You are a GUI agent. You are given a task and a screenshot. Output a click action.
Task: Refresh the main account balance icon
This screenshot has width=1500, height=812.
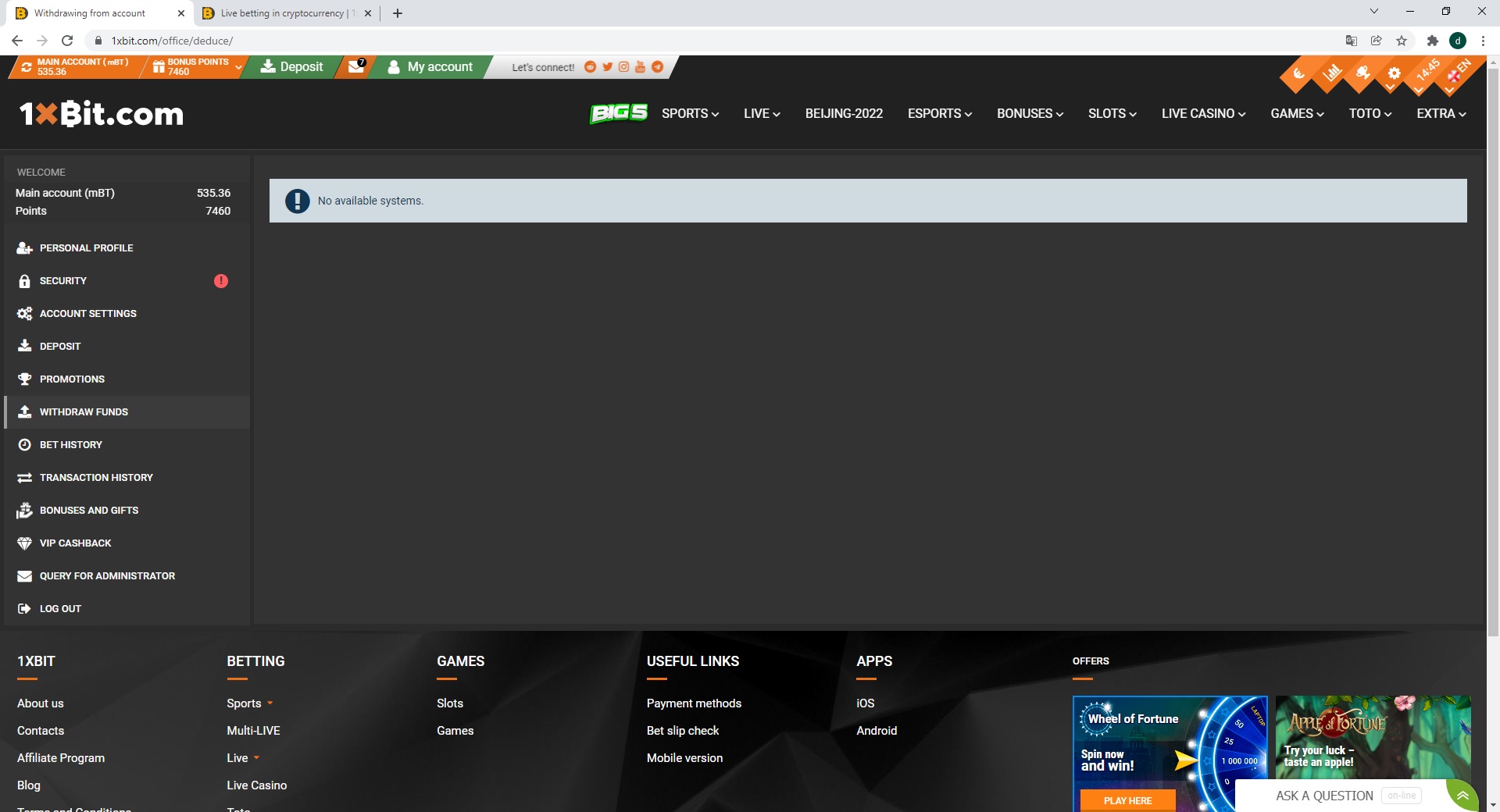(x=27, y=67)
